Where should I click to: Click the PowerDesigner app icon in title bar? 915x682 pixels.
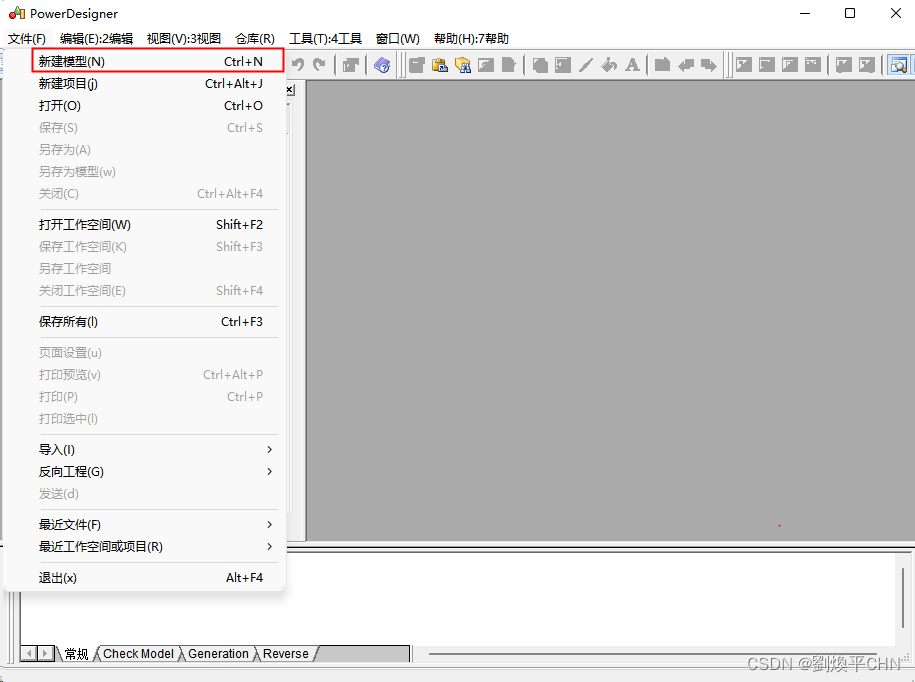17,13
